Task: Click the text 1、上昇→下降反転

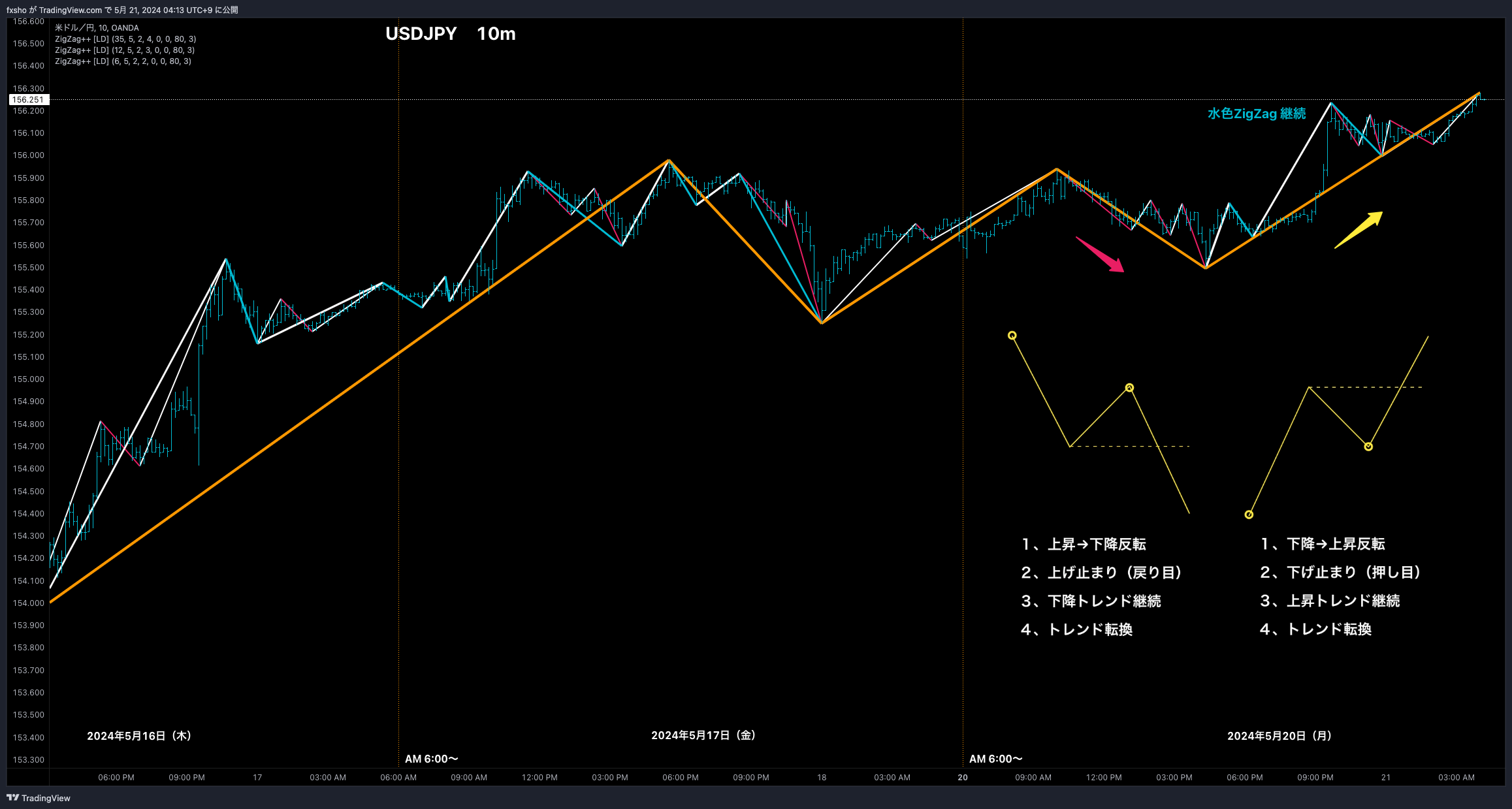Action: point(1084,545)
